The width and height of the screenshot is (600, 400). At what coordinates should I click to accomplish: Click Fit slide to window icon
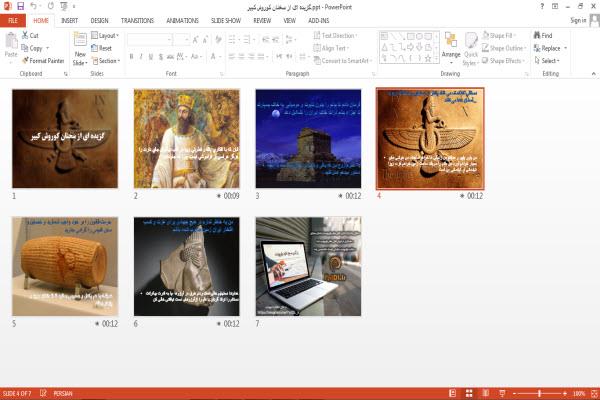(x=594, y=393)
